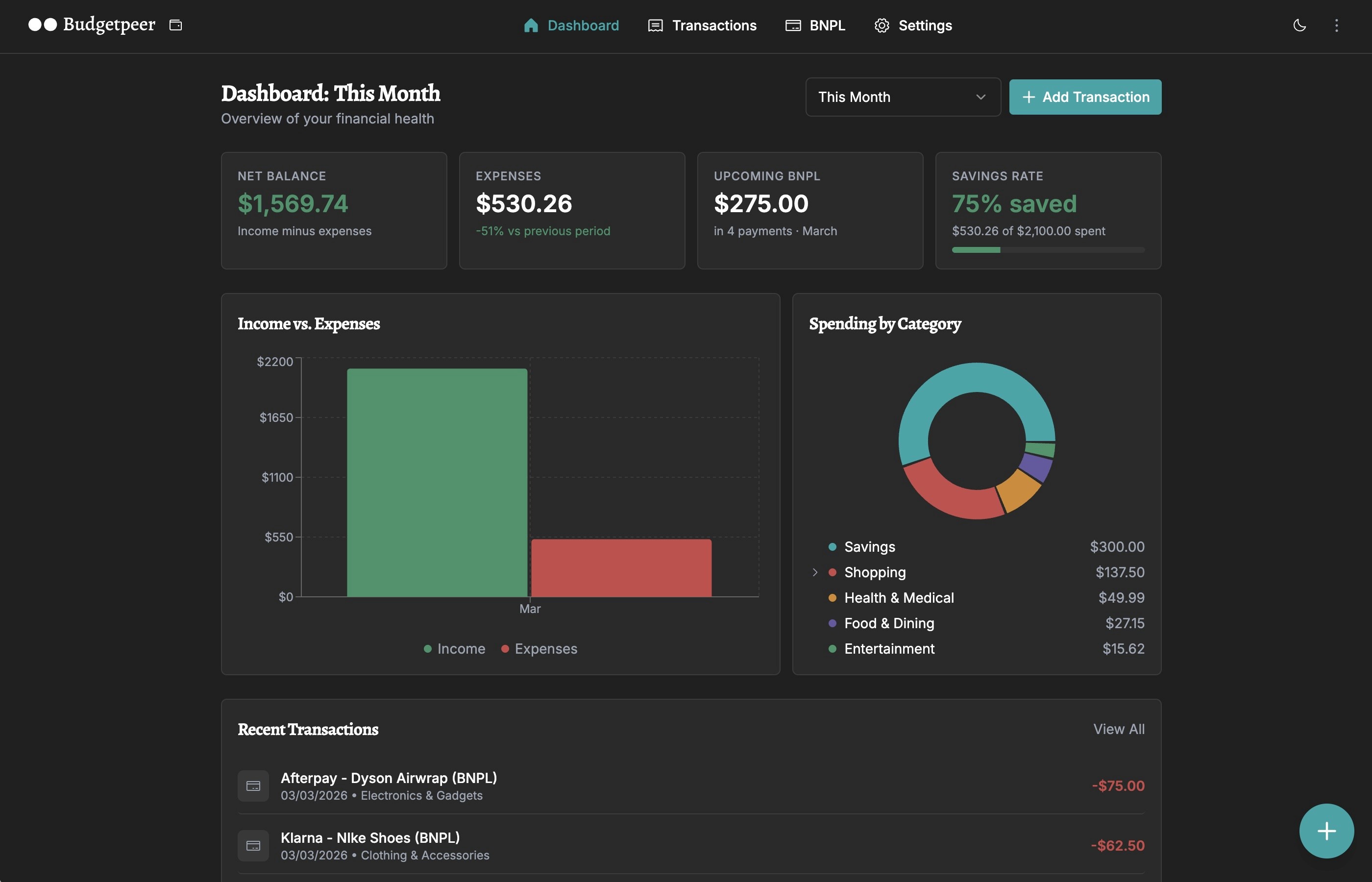Viewport: 1372px width, 882px height.
Task: Switch to the Transactions page
Action: coord(714,25)
